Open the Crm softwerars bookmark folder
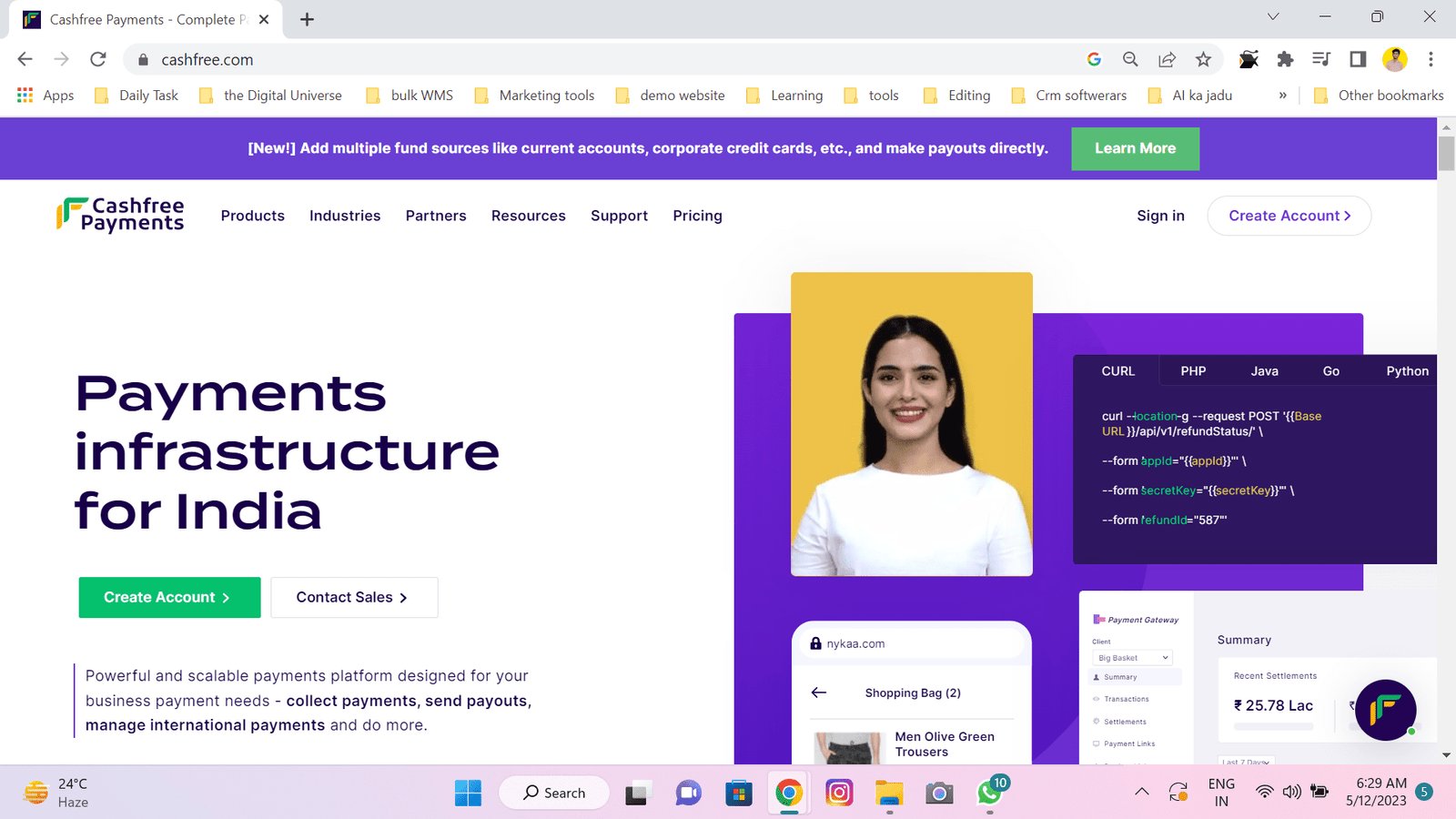The height and width of the screenshot is (819, 1456). (1069, 96)
